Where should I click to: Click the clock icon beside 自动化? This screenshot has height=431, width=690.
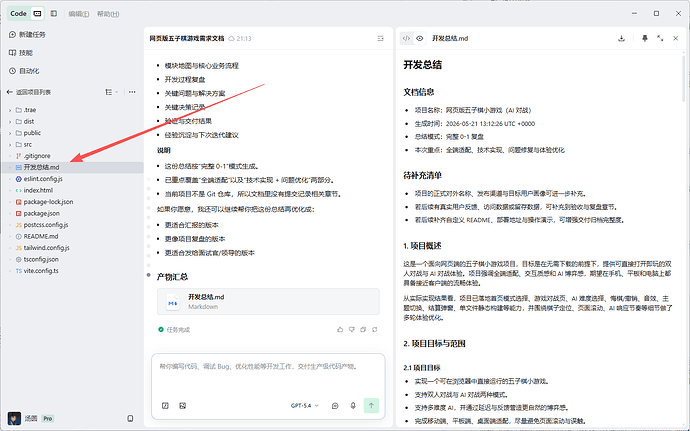coord(12,71)
